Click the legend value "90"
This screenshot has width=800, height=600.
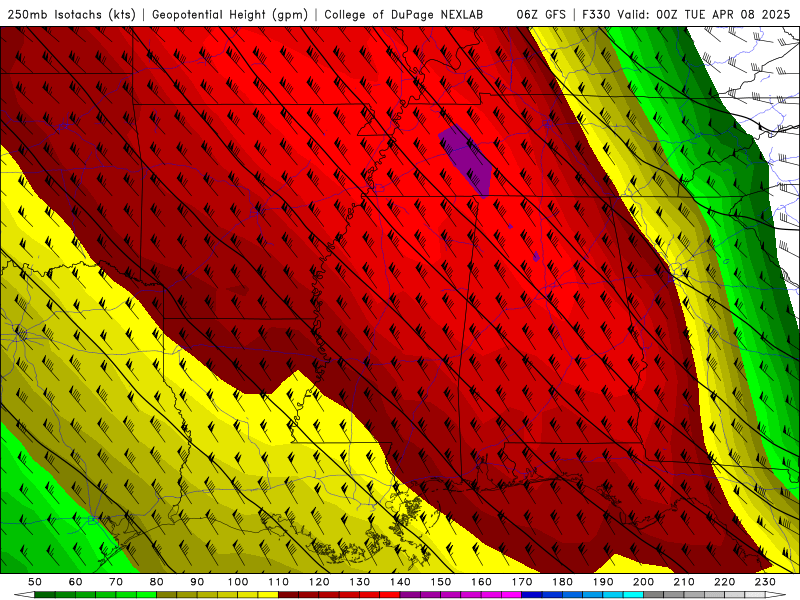click(x=197, y=582)
